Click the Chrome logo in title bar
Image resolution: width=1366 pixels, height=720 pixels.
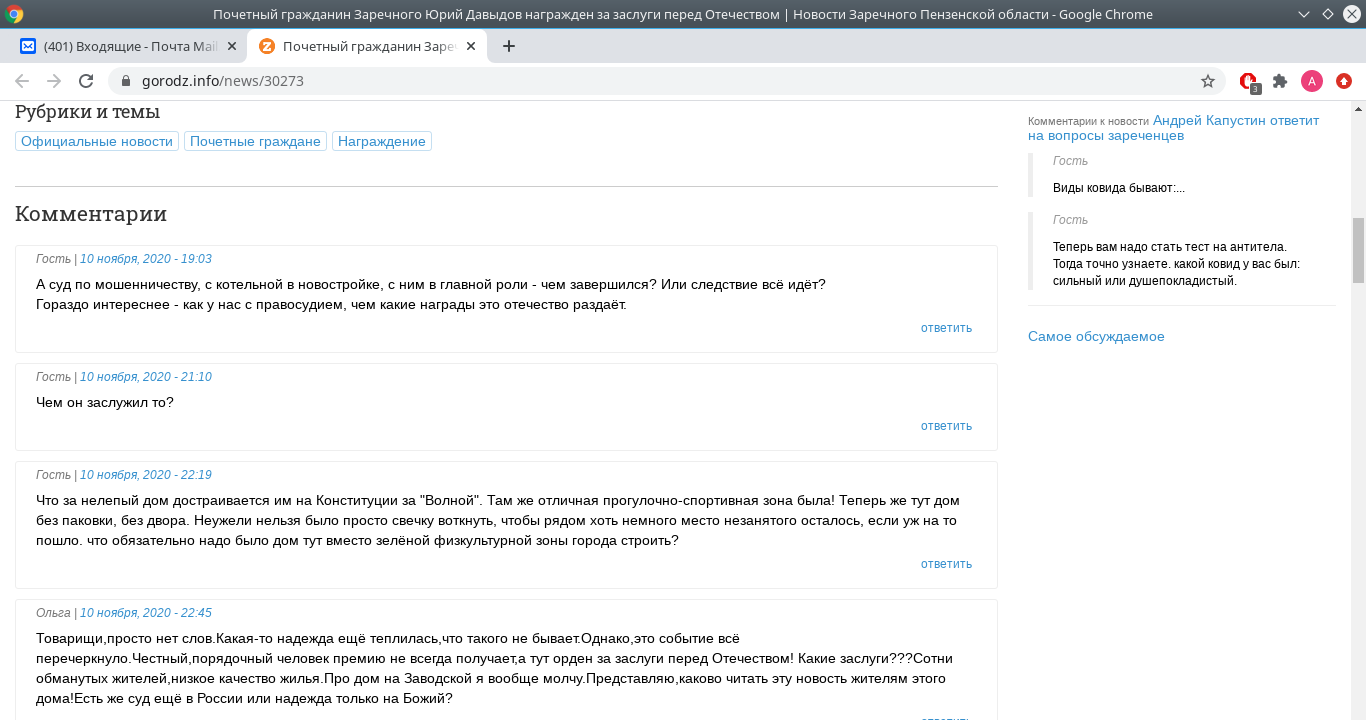point(14,14)
